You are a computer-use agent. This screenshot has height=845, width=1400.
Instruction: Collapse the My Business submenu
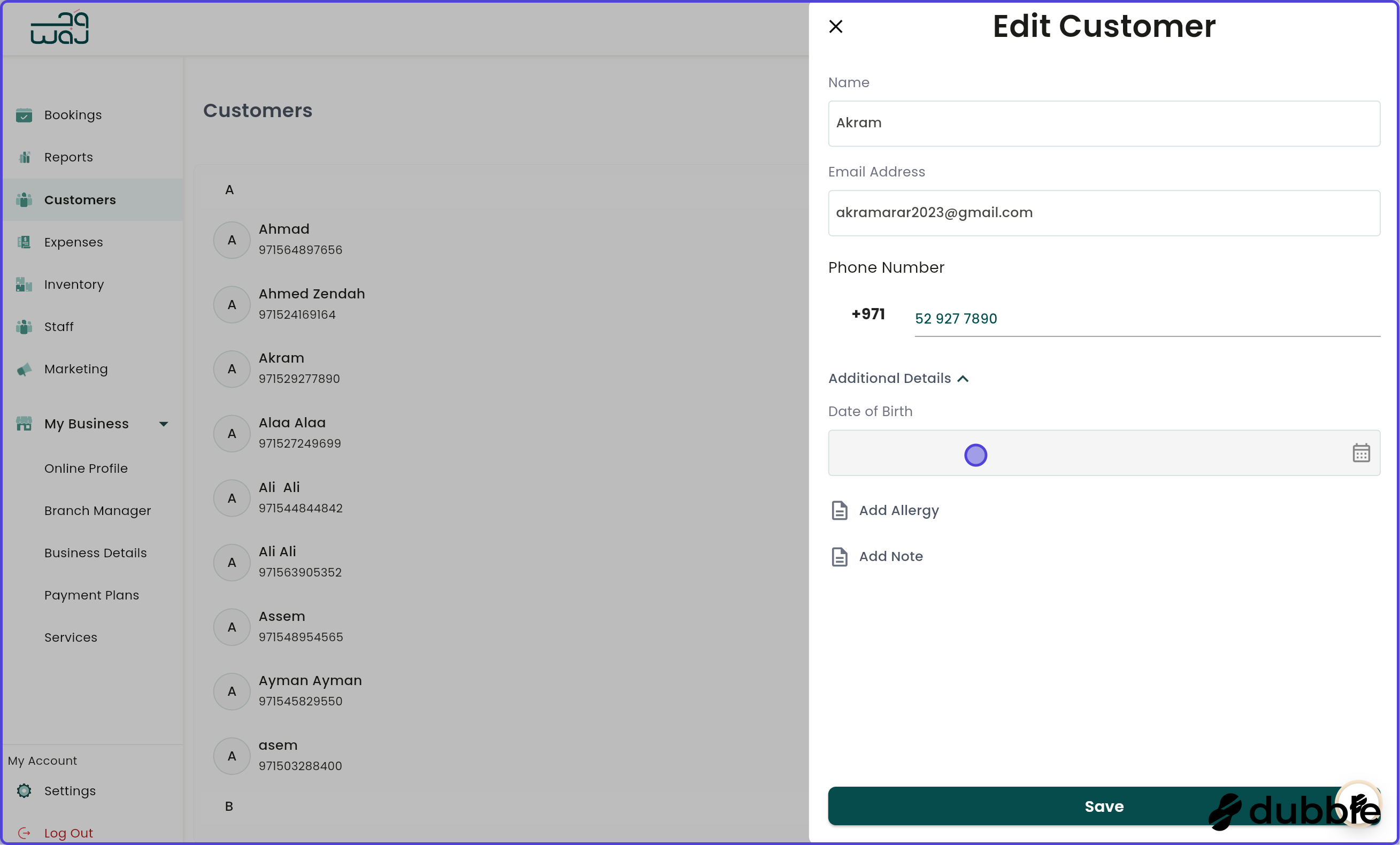(164, 424)
